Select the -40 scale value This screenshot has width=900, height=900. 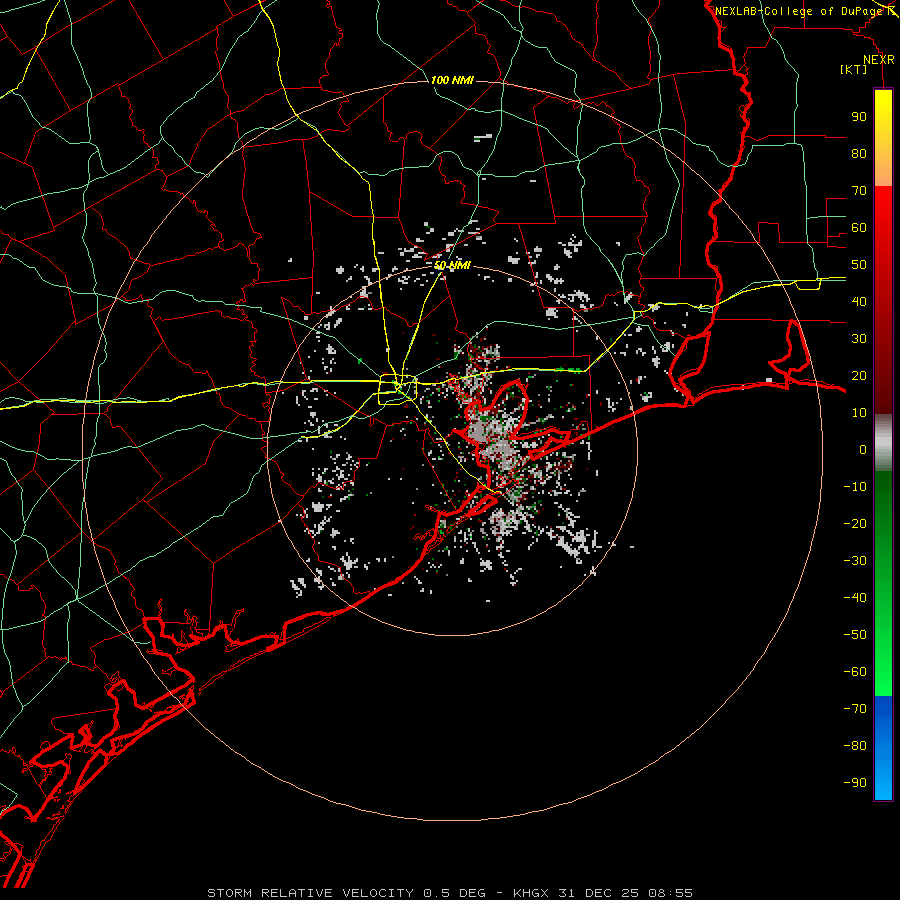855,598
